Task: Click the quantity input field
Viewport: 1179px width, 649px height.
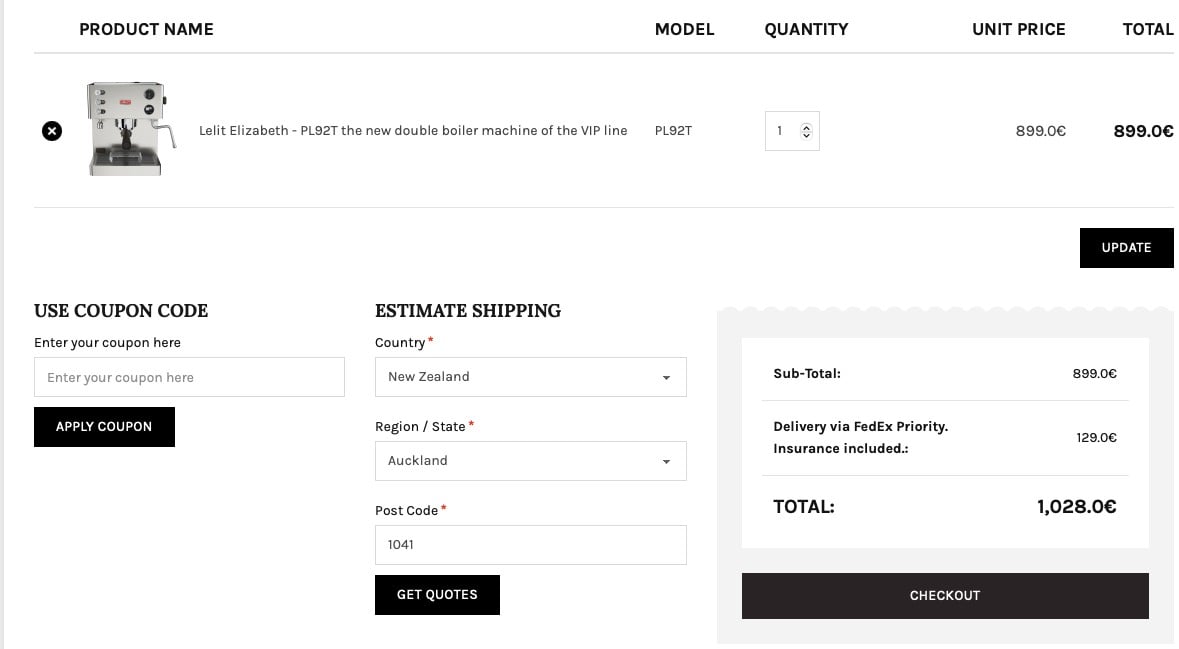Action: tap(792, 131)
